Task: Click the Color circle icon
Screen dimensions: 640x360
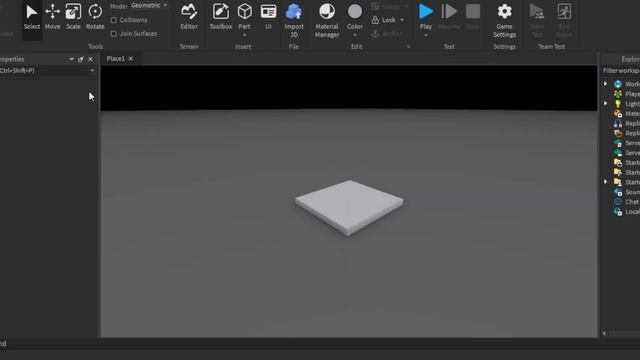Action: 355,12
